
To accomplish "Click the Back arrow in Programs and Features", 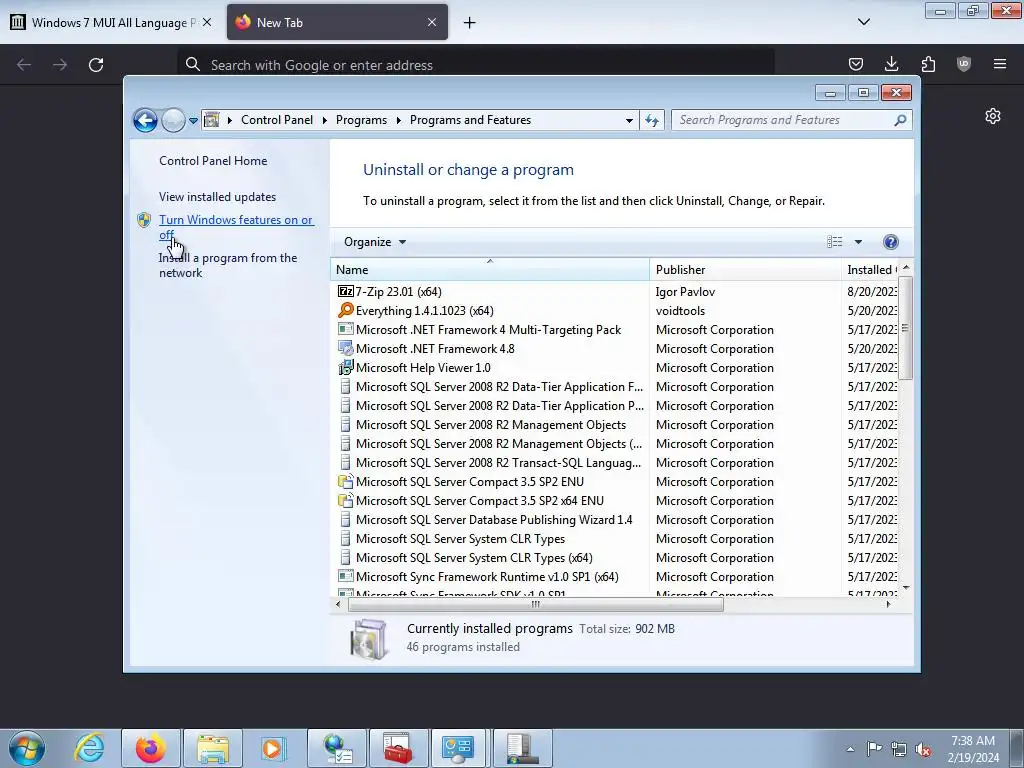I will (145, 120).
